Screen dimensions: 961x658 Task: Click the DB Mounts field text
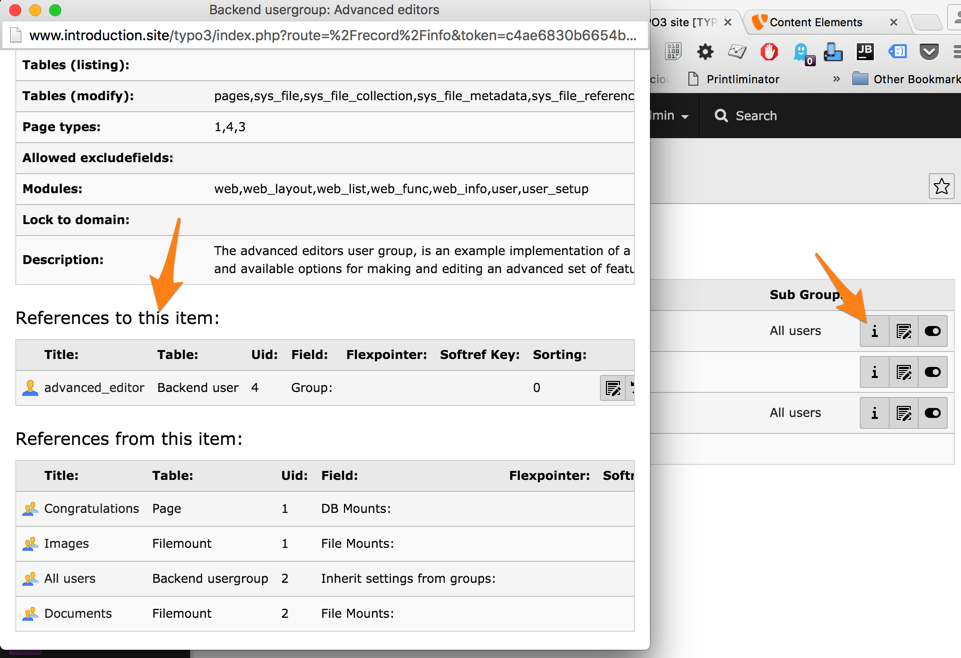(x=356, y=509)
